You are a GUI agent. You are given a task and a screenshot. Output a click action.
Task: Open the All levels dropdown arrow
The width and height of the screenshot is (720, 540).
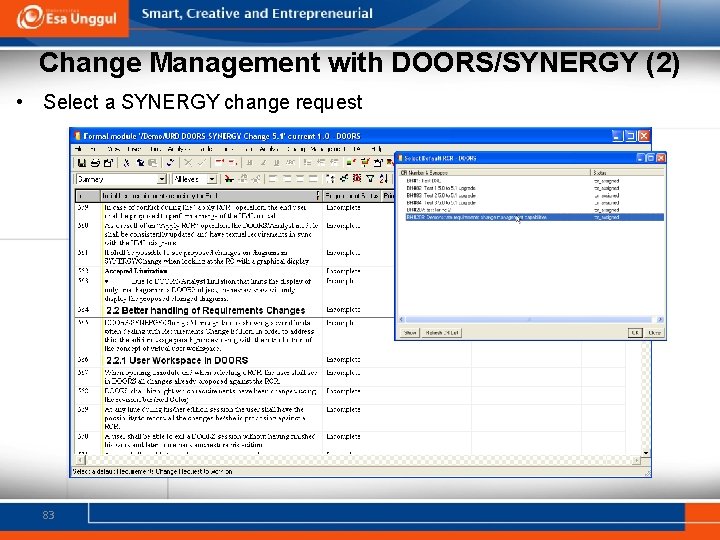click(x=212, y=179)
